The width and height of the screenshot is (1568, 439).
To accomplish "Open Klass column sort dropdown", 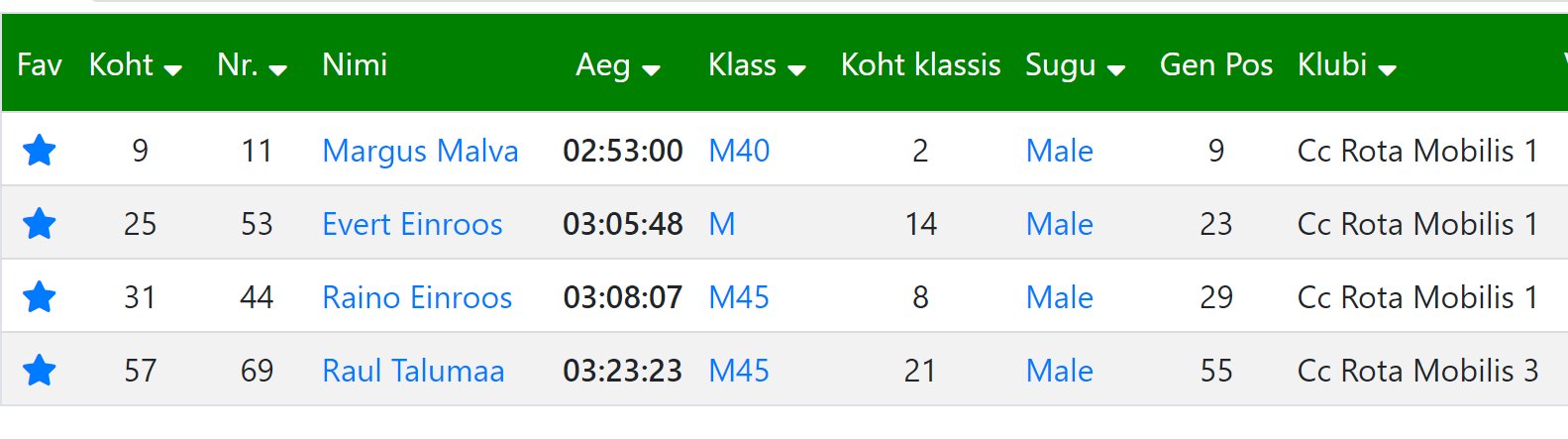I will (796, 69).
